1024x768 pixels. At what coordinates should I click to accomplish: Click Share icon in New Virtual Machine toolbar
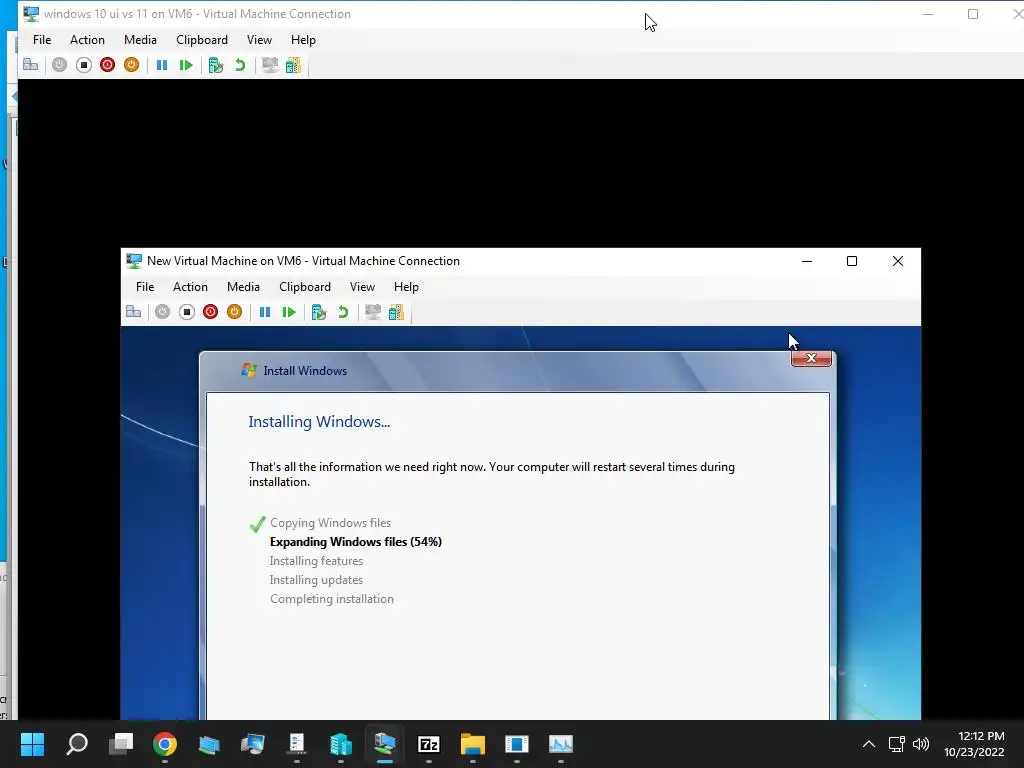[396, 312]
